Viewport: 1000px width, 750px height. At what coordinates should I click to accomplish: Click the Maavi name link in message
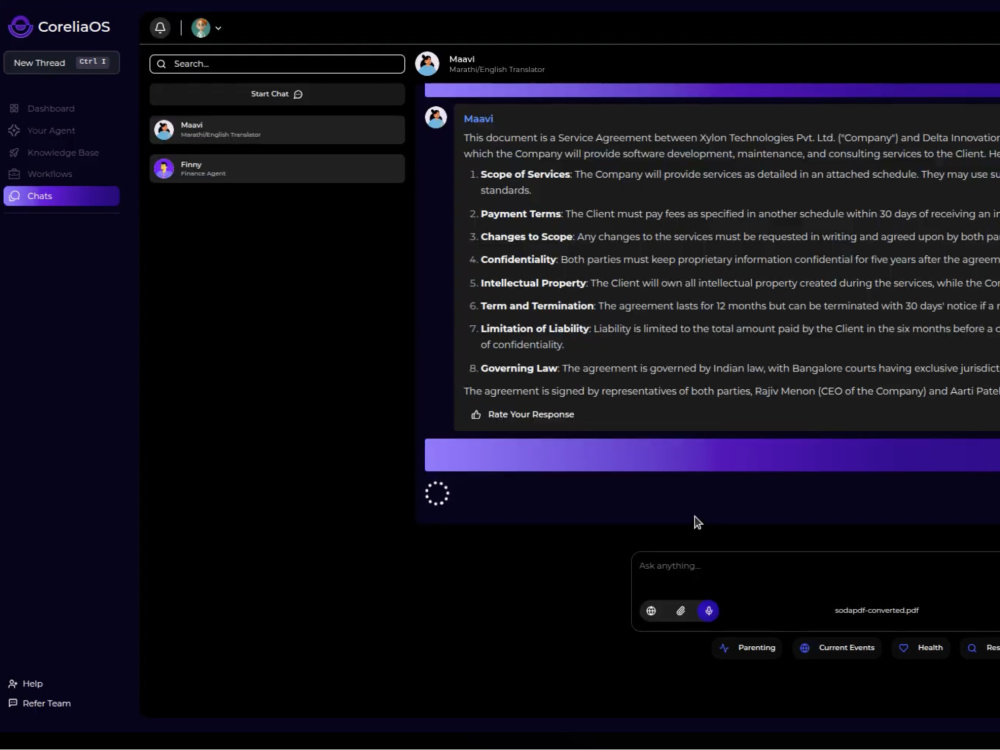478,119
